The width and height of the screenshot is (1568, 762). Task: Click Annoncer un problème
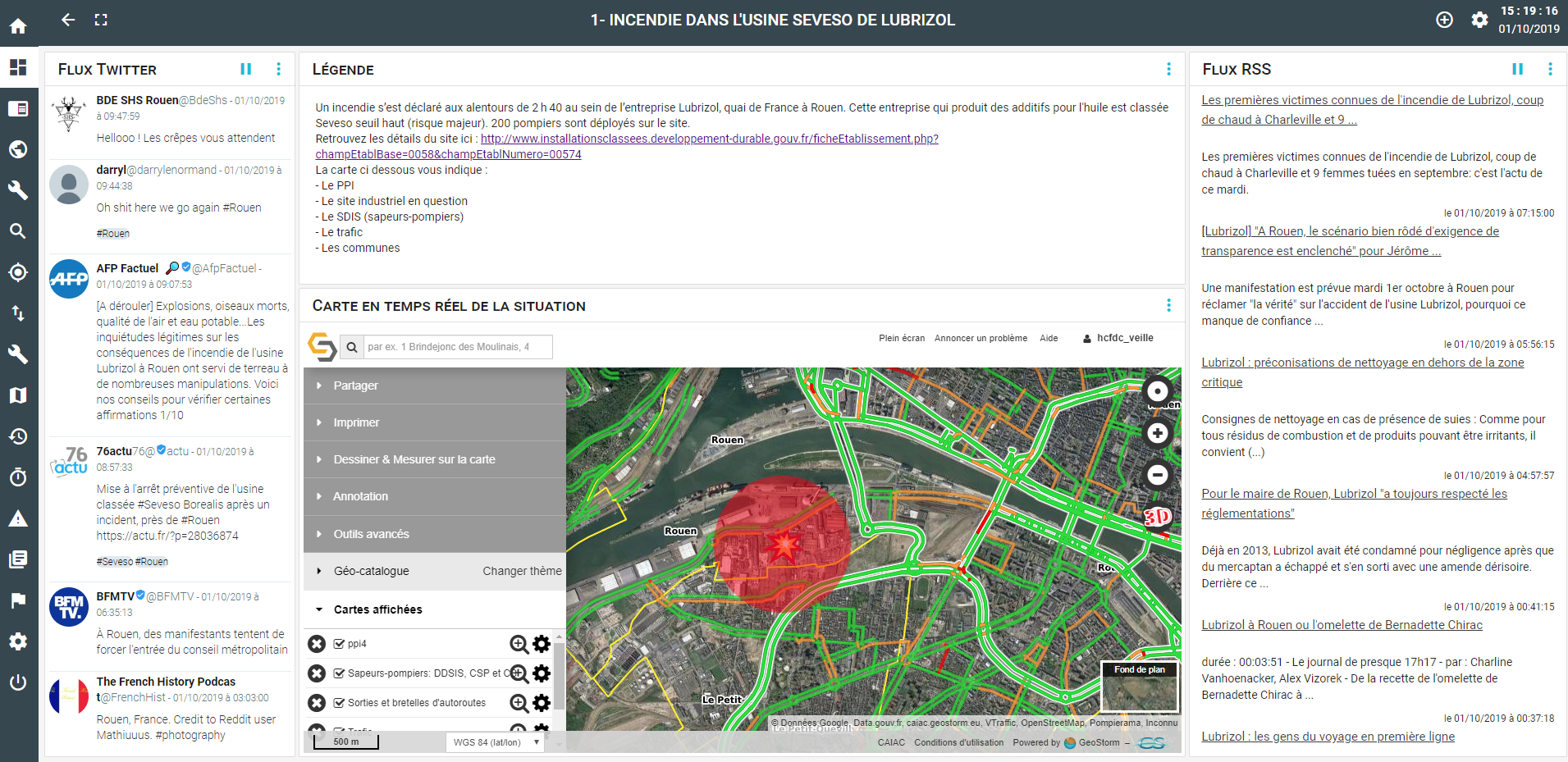(981, 338)
